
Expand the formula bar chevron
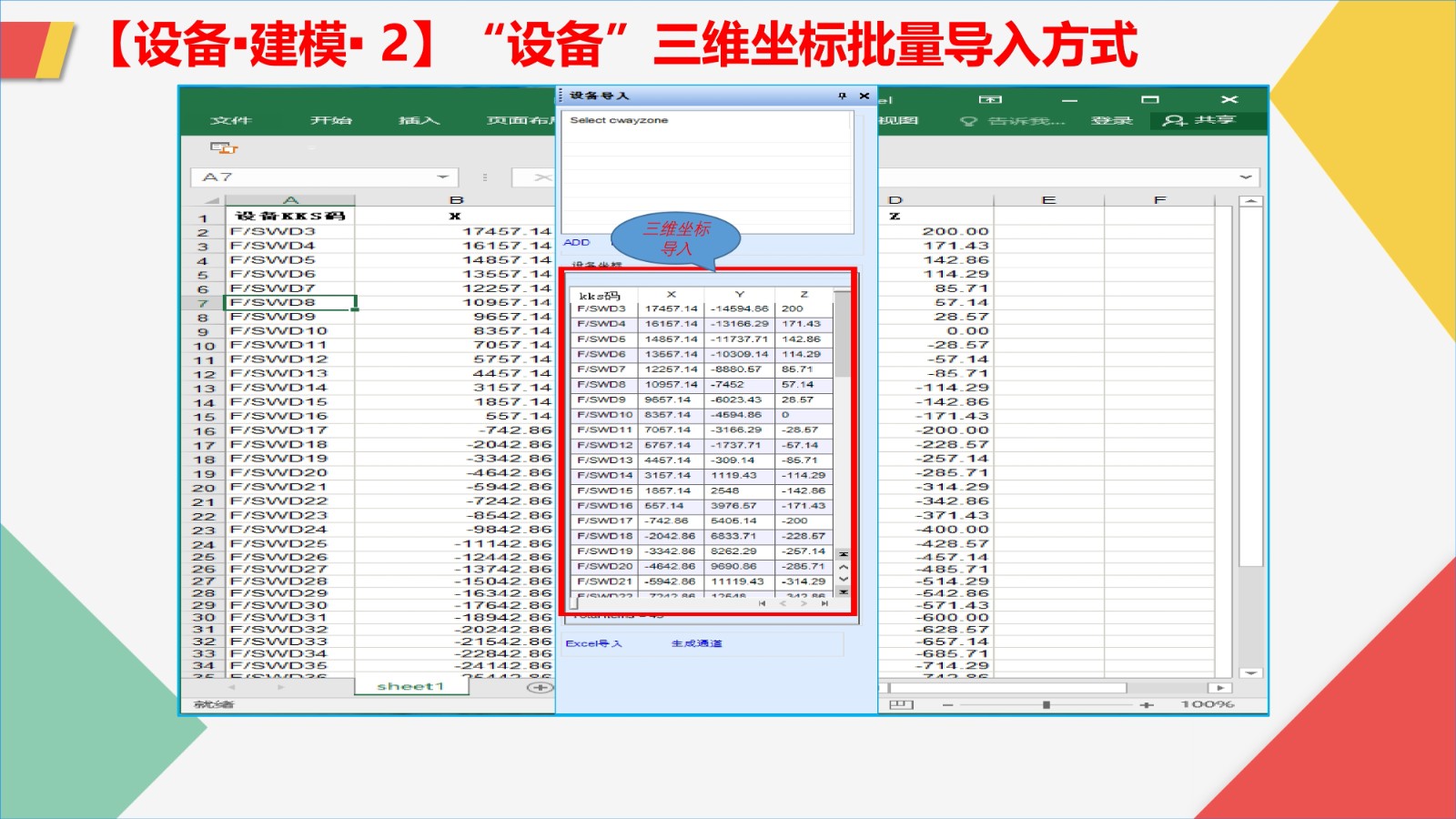pos(1245,177)
